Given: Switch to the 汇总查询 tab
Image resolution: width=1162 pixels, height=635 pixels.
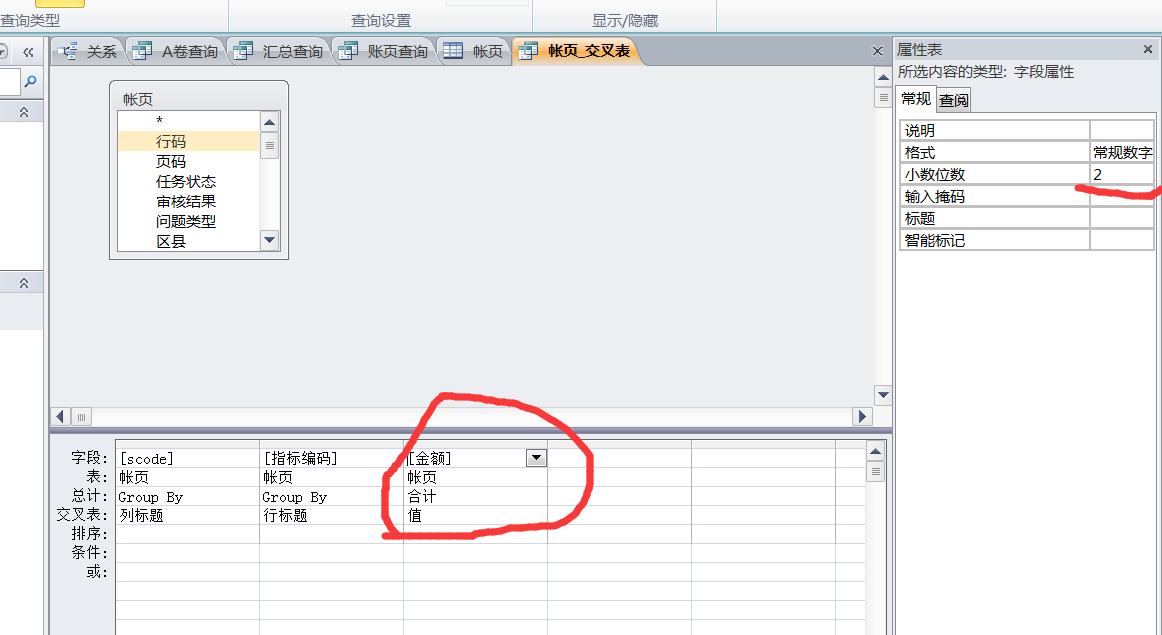Looking at the screenshot, I should click(x=281, y=52).
